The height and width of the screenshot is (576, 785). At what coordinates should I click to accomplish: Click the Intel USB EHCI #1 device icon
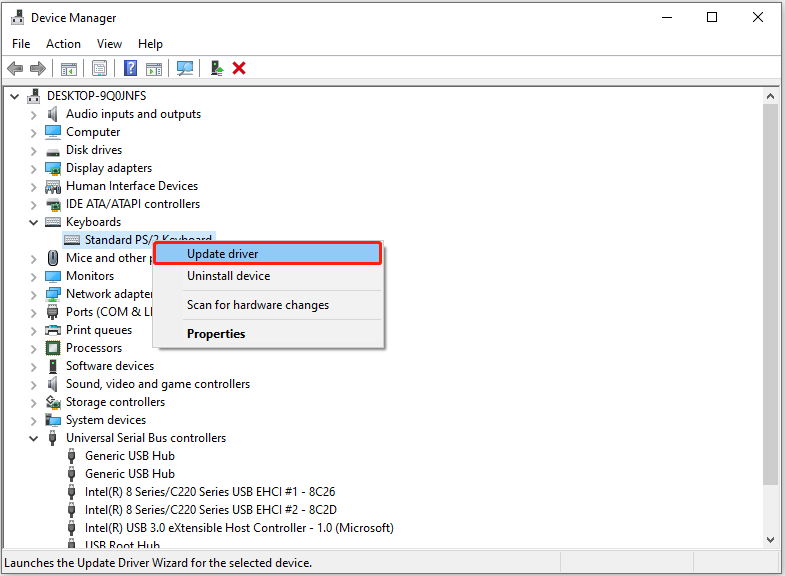(x=72, y=492)
